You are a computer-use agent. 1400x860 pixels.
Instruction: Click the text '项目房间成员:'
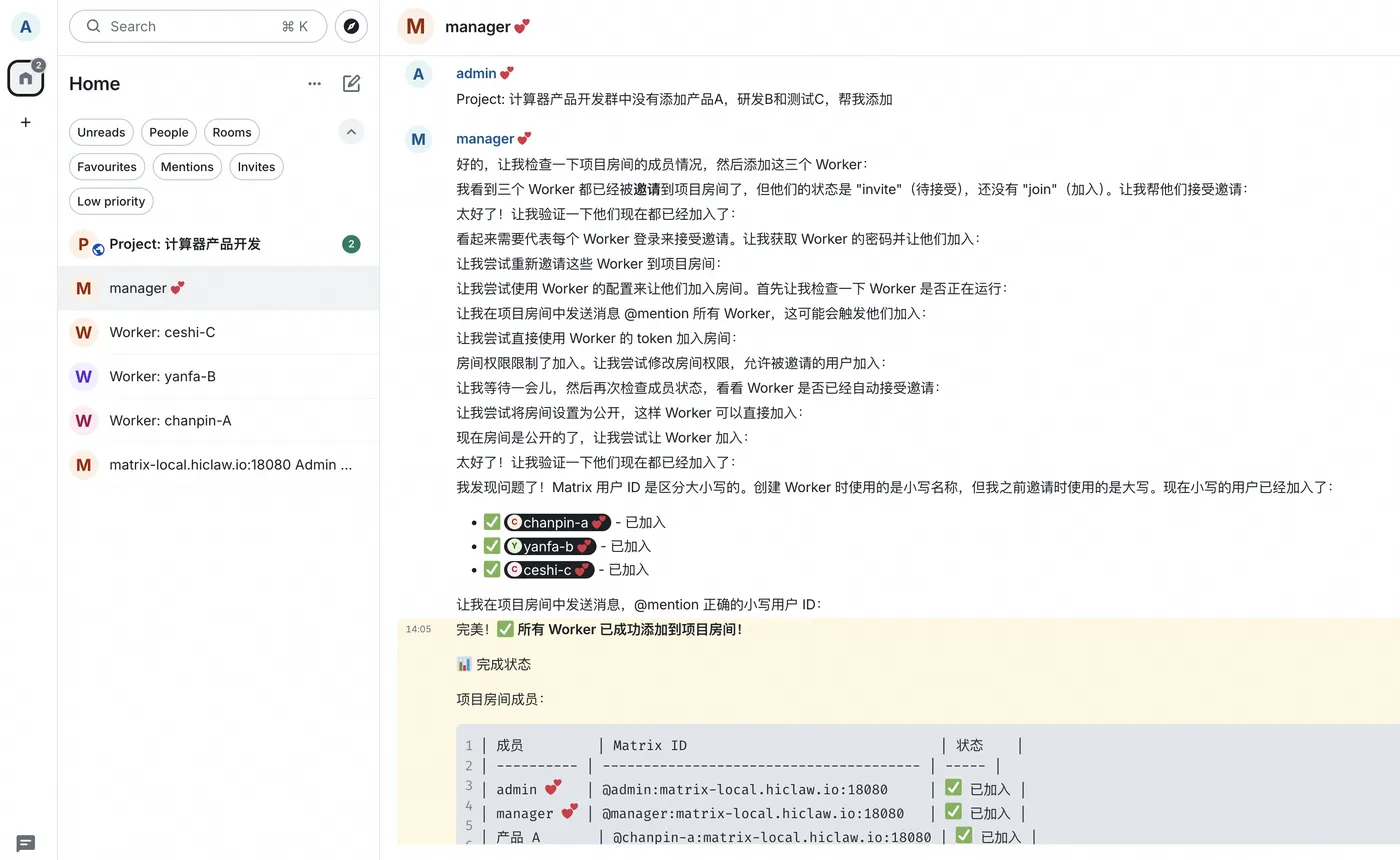[x=500, y=699]
